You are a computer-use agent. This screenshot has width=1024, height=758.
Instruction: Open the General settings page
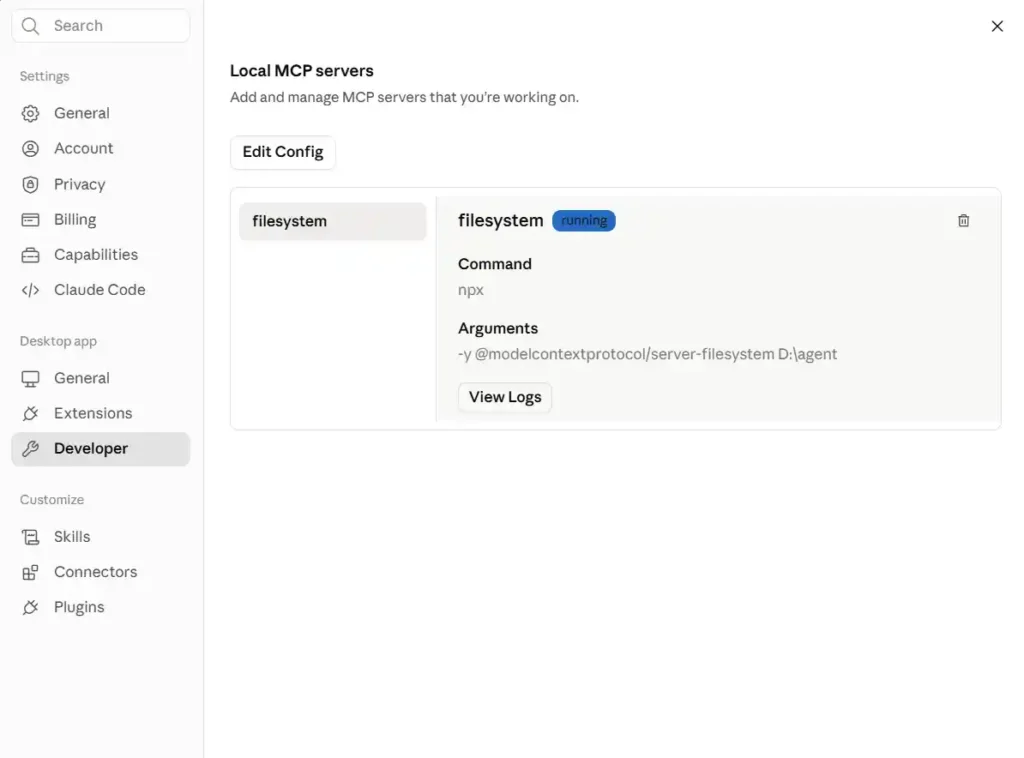coord(101,113)
